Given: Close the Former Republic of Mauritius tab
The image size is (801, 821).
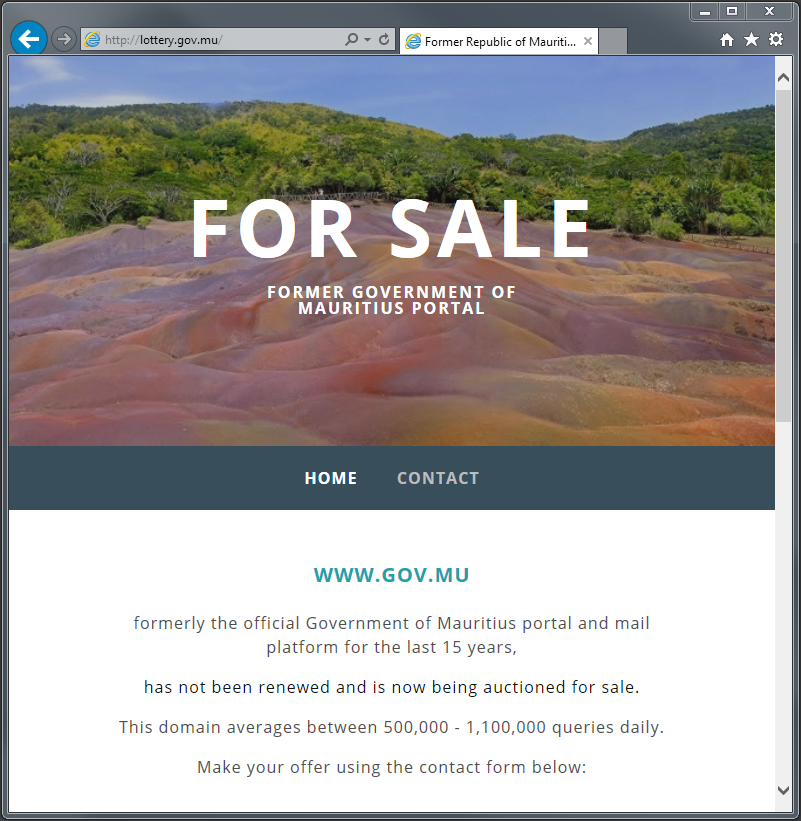Looking at the screenshot, I should click(588, 41).
